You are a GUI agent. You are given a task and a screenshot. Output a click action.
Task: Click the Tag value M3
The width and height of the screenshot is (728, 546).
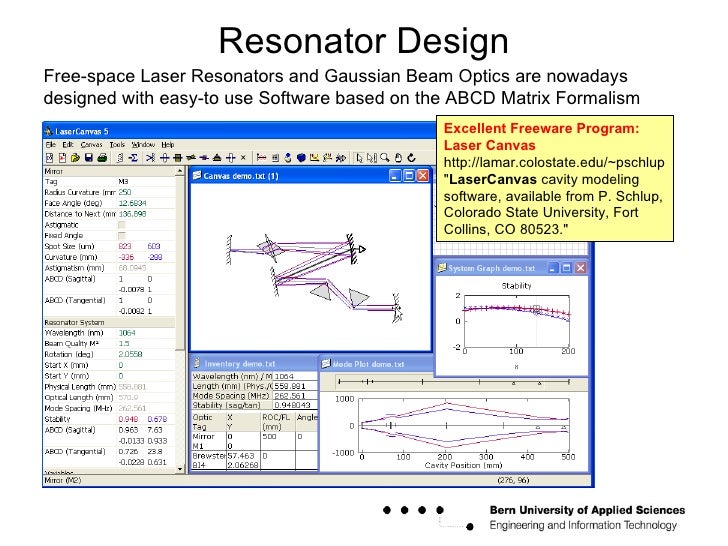click(x=124, y=182)
